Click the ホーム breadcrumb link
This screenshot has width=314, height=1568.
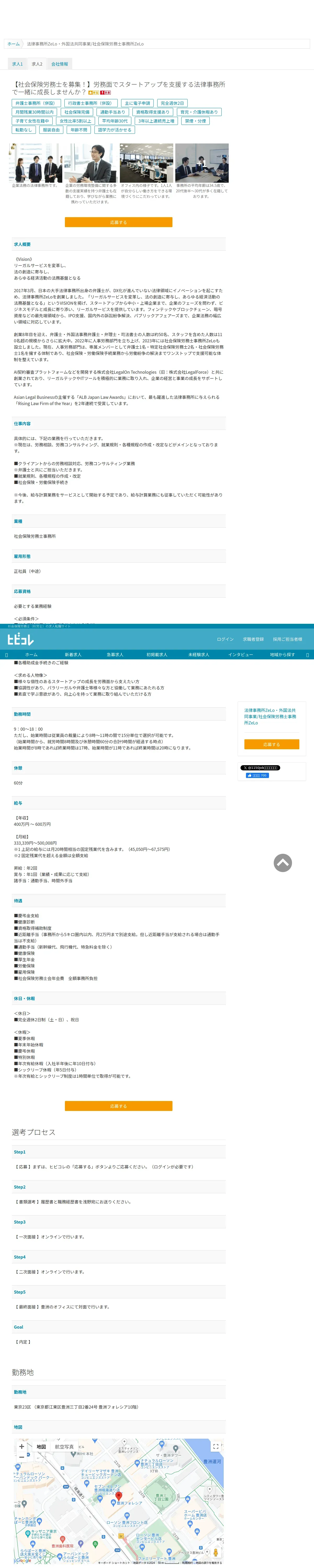[13, 44]
